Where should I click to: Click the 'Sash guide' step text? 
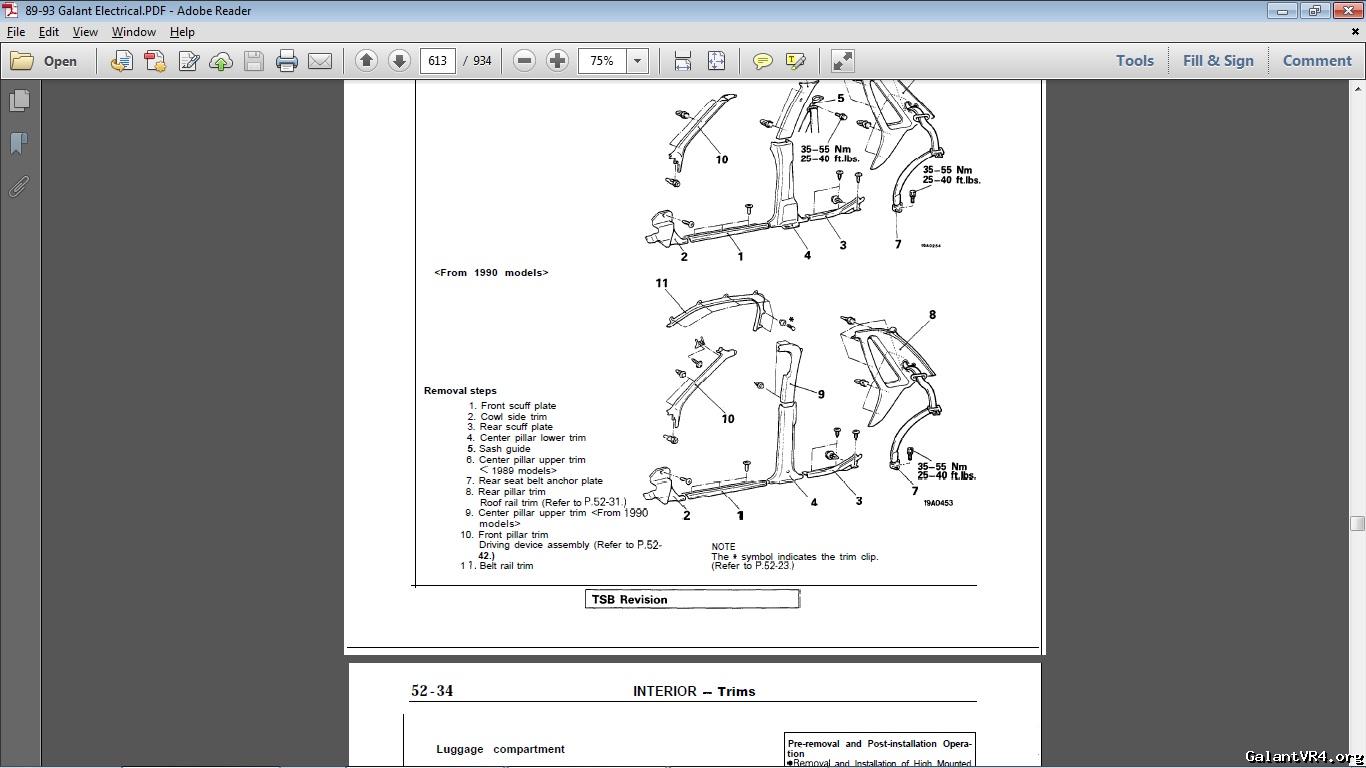(x=504, y=449)
